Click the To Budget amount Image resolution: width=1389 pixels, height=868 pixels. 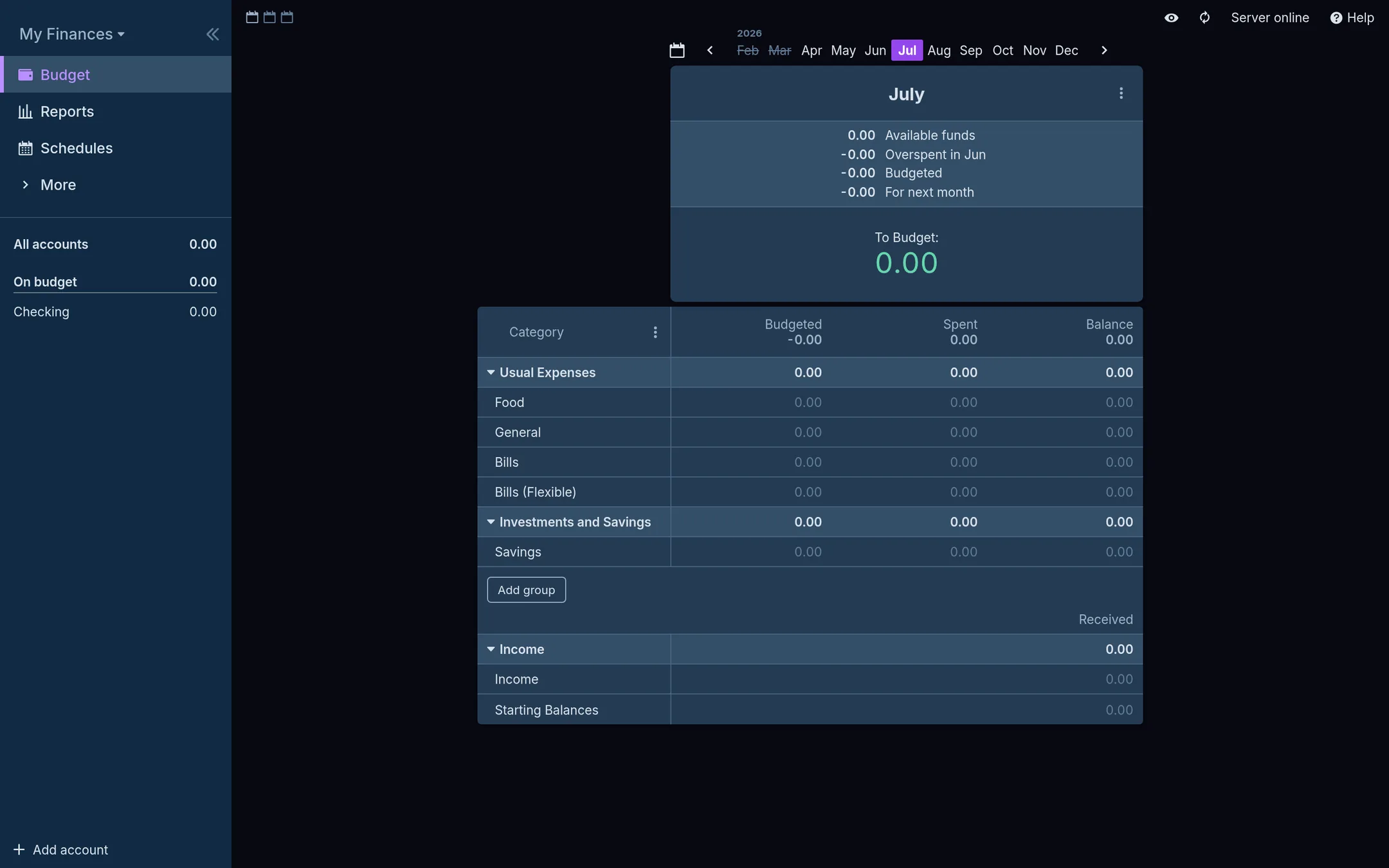[x=906, y=262]
